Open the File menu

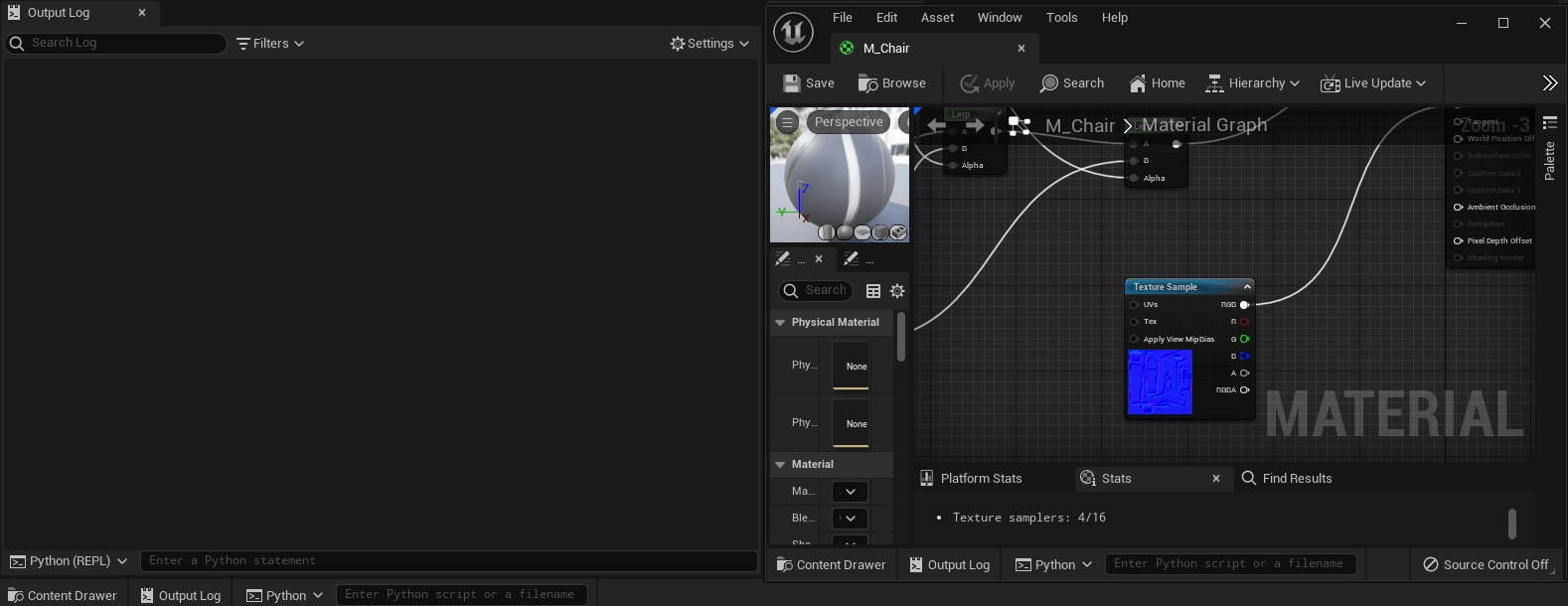[843, 18]
